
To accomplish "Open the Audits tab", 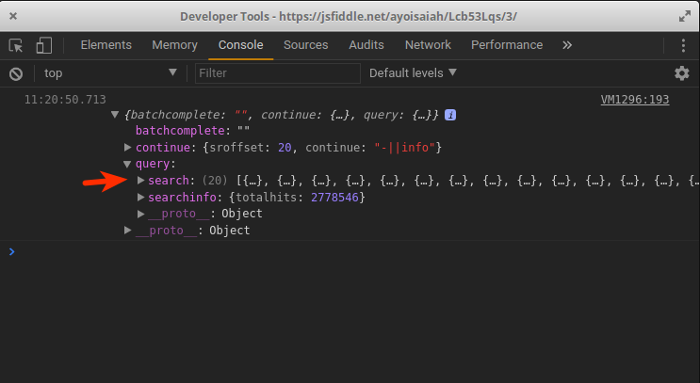I will 367,45.
